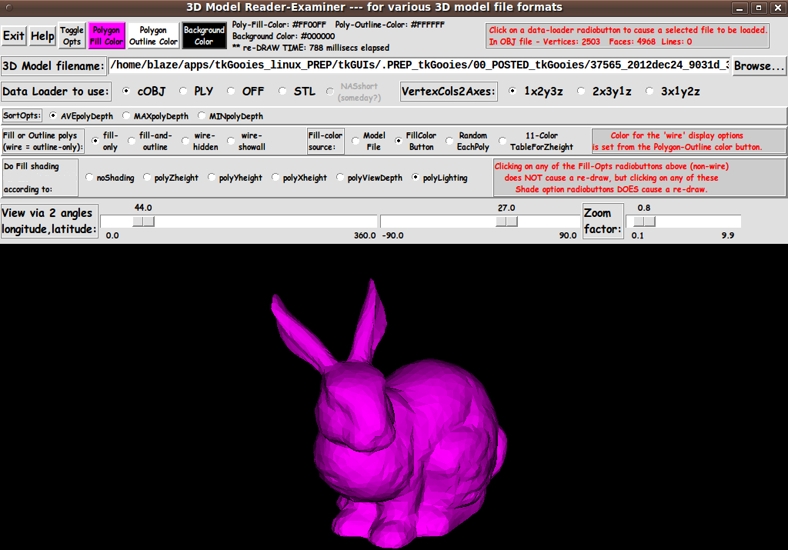The image size is (788, 550).
Task: Maximize the 3D Model Reader-Examiner window
Action: coord(758,8)
